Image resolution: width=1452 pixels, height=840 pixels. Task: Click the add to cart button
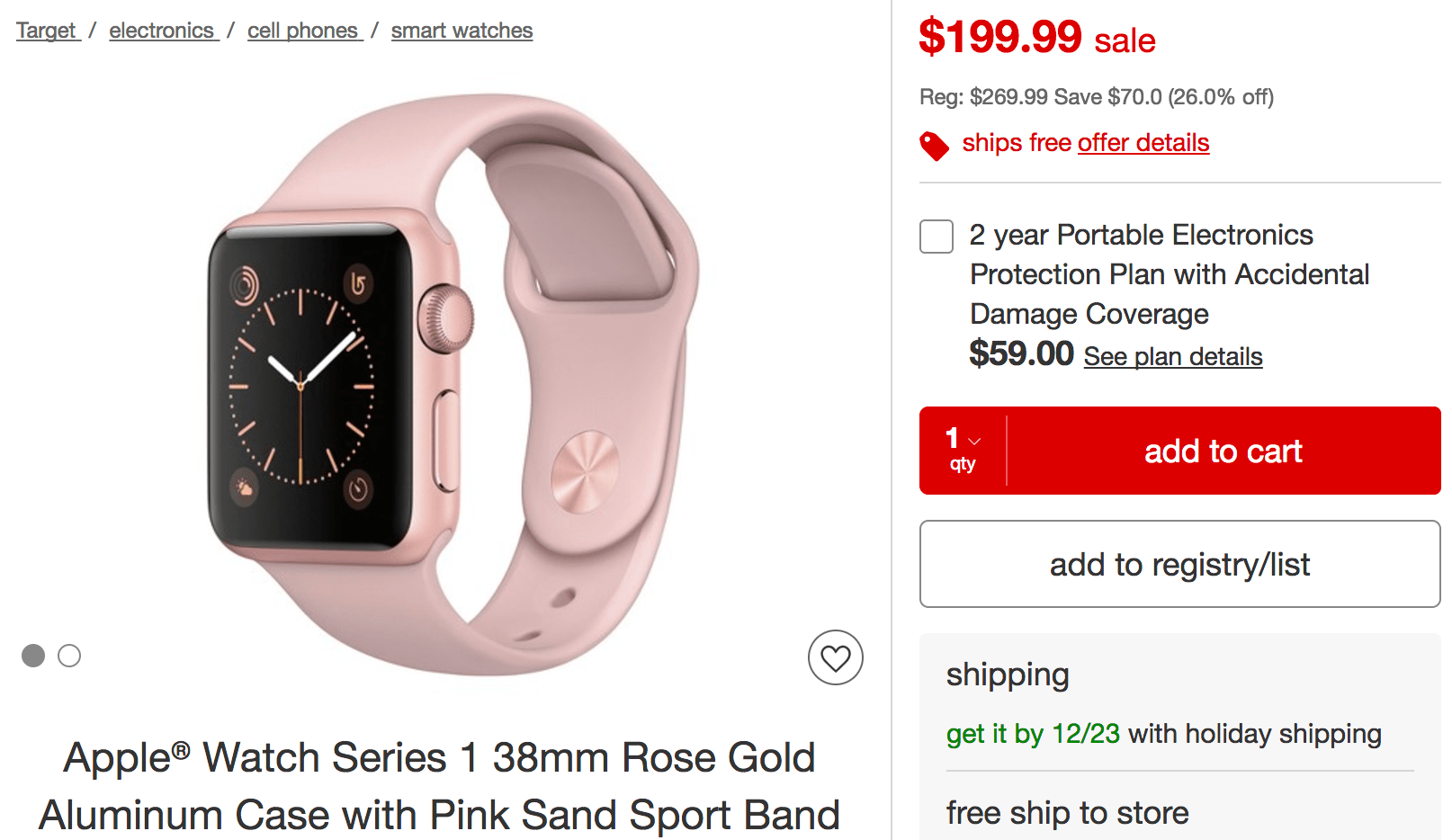(x=1223, y=451)
